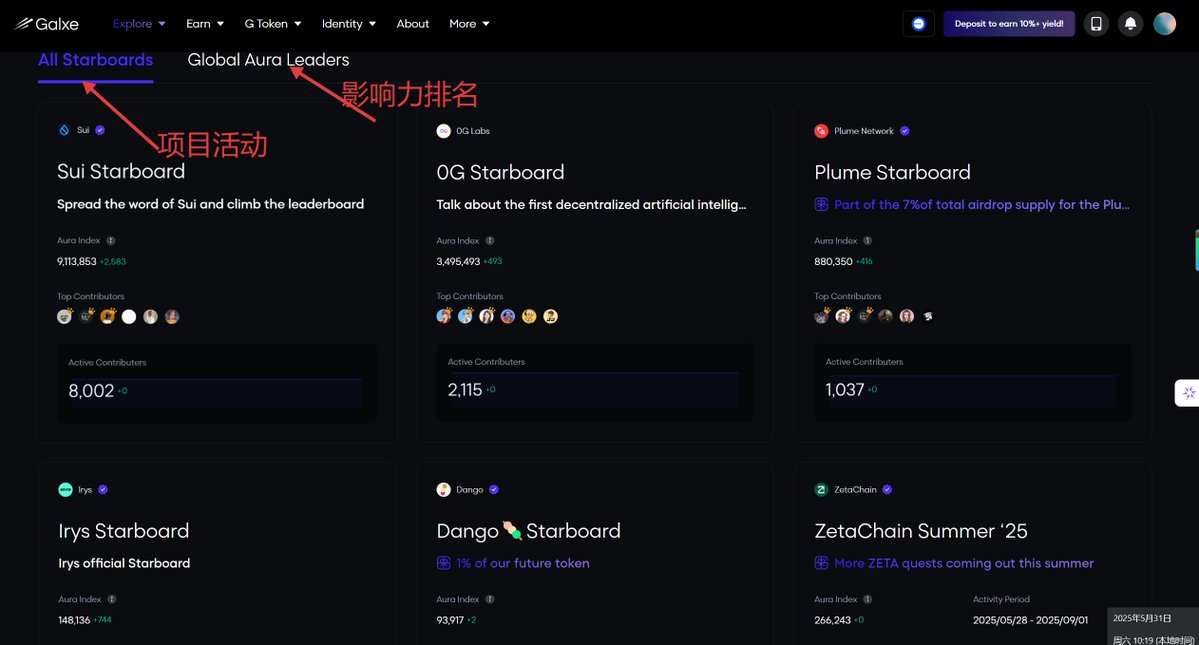Click the Sui project logo icon
This screenshot has height=645, width=1199.
64,130
